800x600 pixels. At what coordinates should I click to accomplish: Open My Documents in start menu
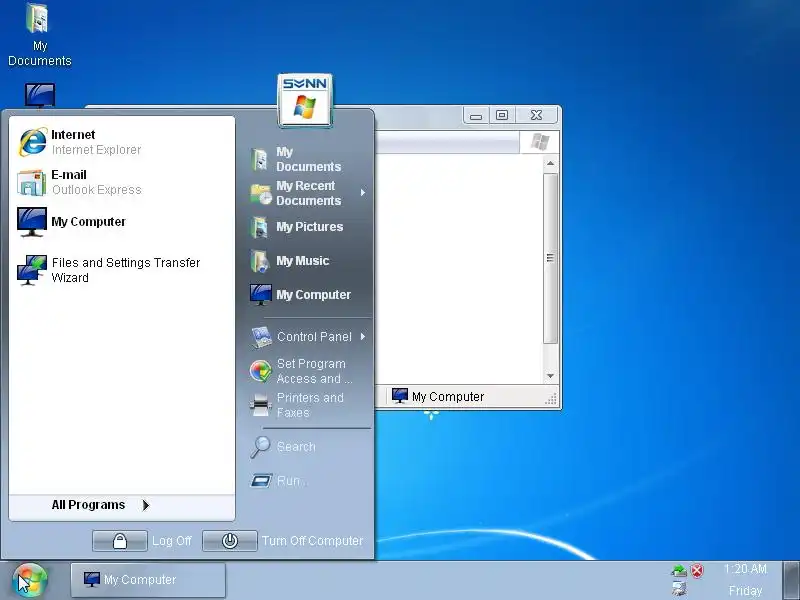pyautogui.click(x=308, y=159)
